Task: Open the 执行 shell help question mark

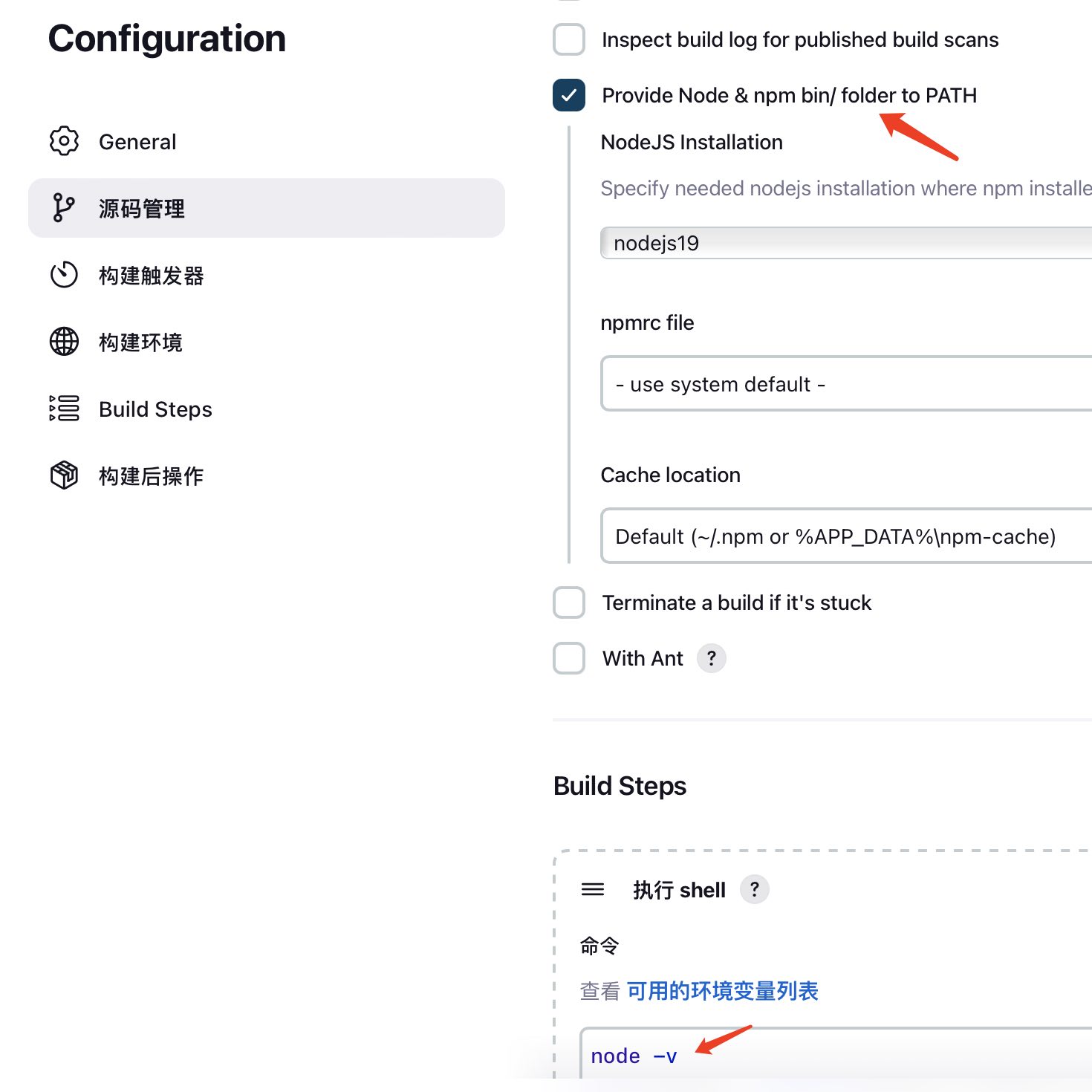Action: pos(755,889)
